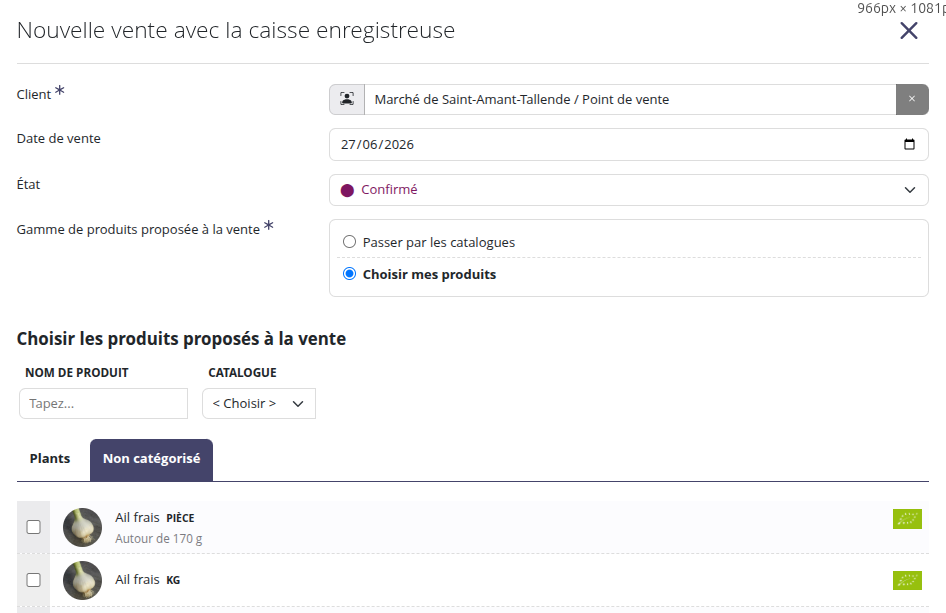Click the organic label icon for Ail frais PIÈCE
Viewport: 946px width, 613px height.
coord(907,519)
